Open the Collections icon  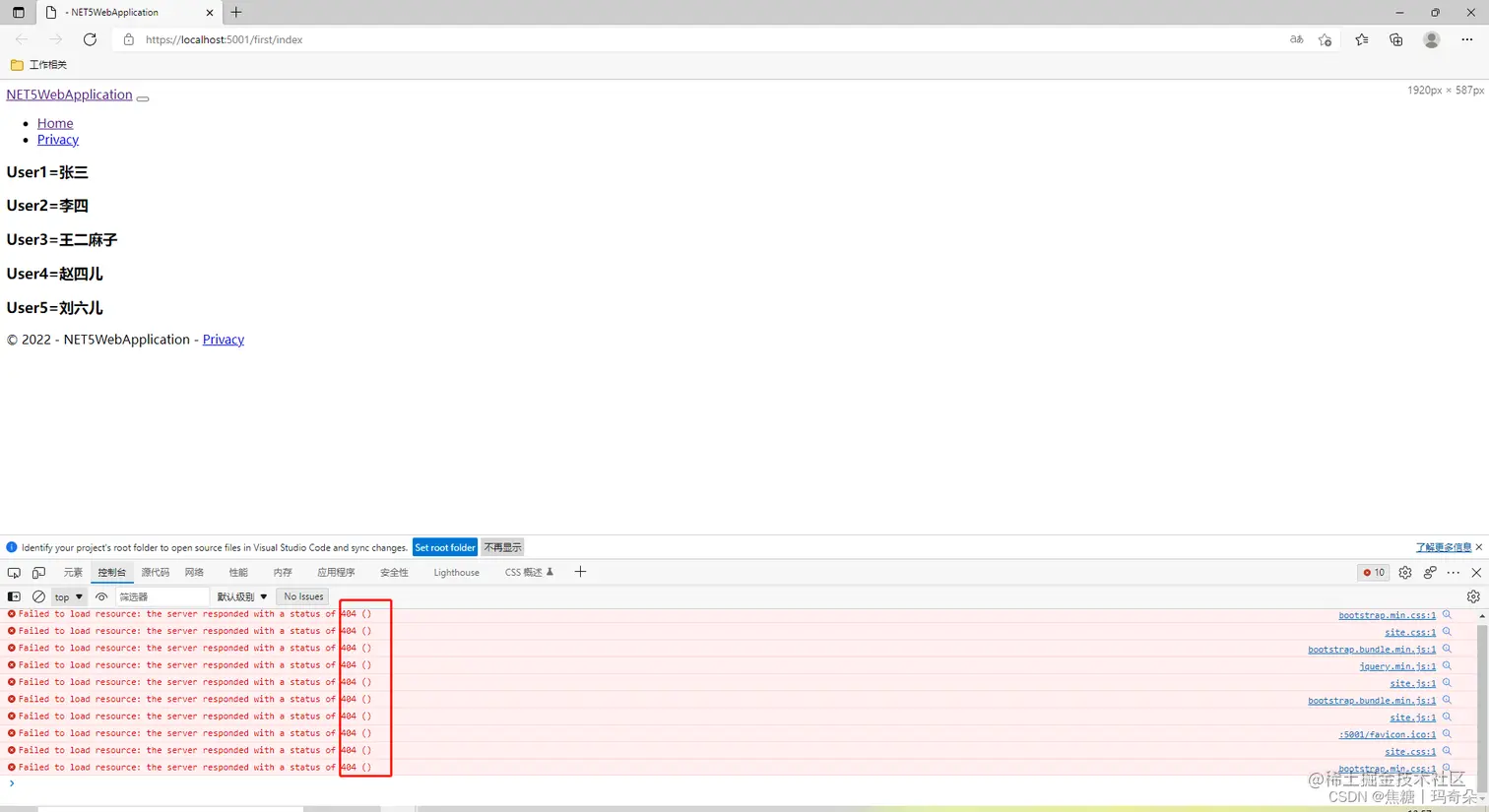(1396, 39)
